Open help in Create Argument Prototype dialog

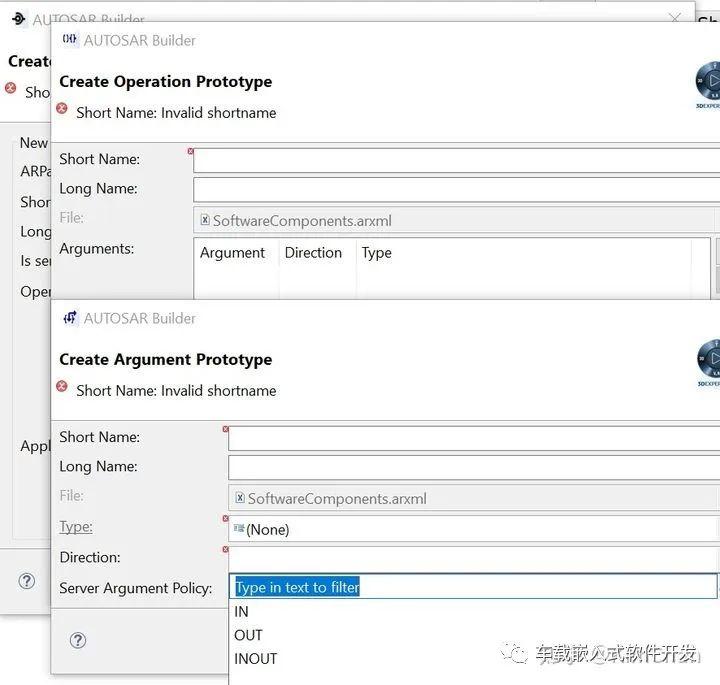tap(78, 640)
